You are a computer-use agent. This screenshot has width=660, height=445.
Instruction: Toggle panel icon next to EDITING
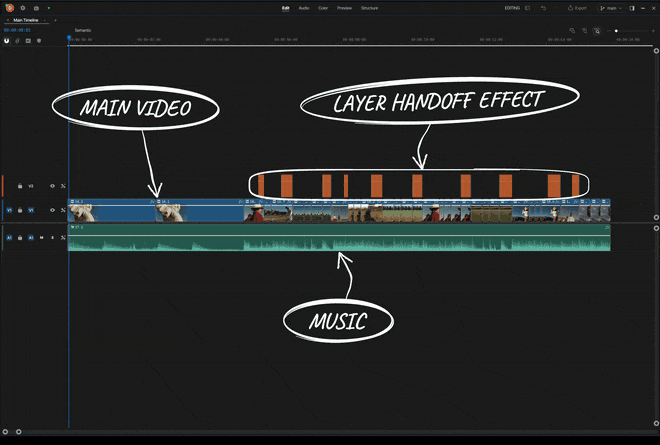(527, 8)
